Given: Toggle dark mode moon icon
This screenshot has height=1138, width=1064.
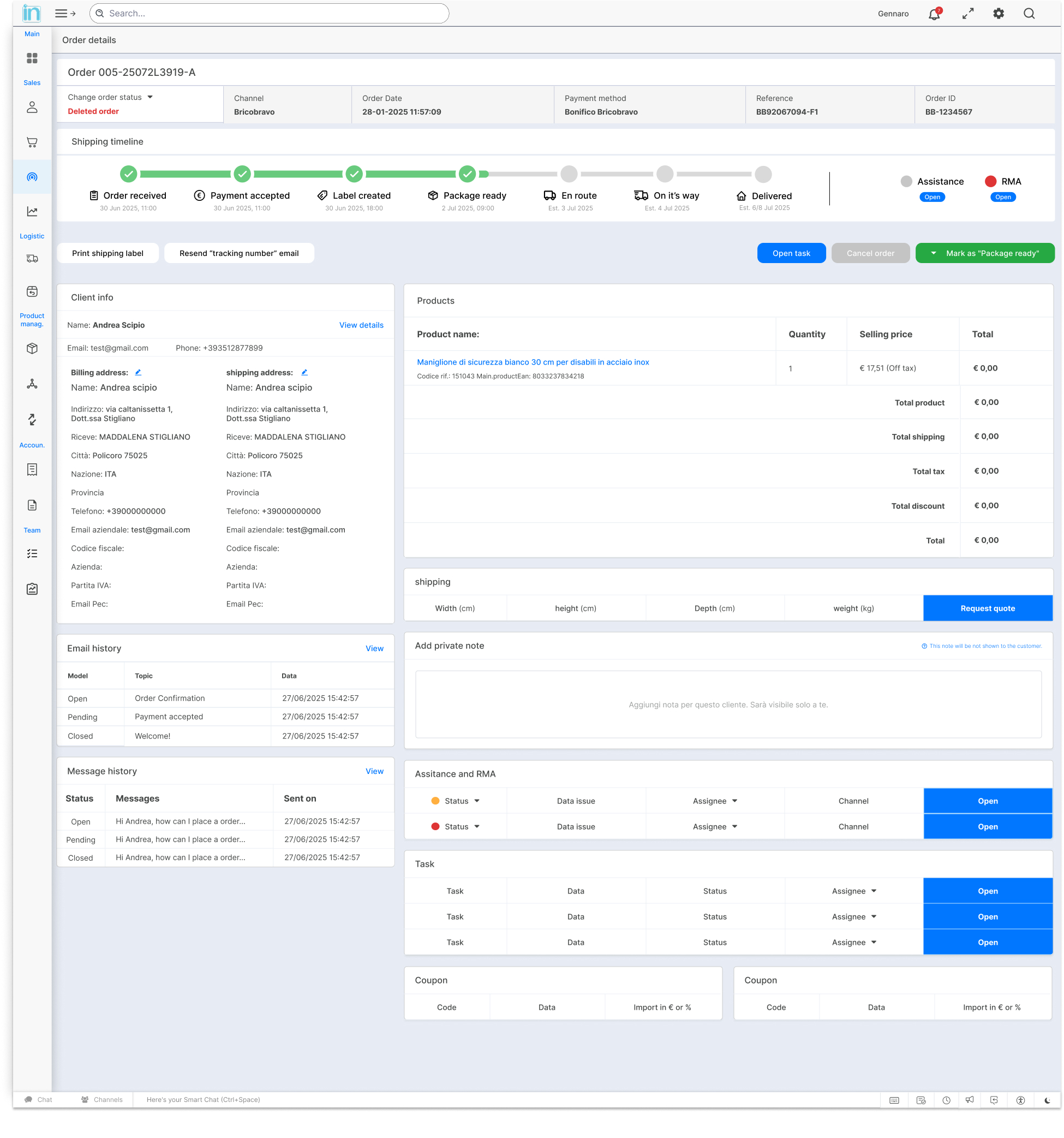Looking at the screenshot, I should click(x=1047, y=1100).
